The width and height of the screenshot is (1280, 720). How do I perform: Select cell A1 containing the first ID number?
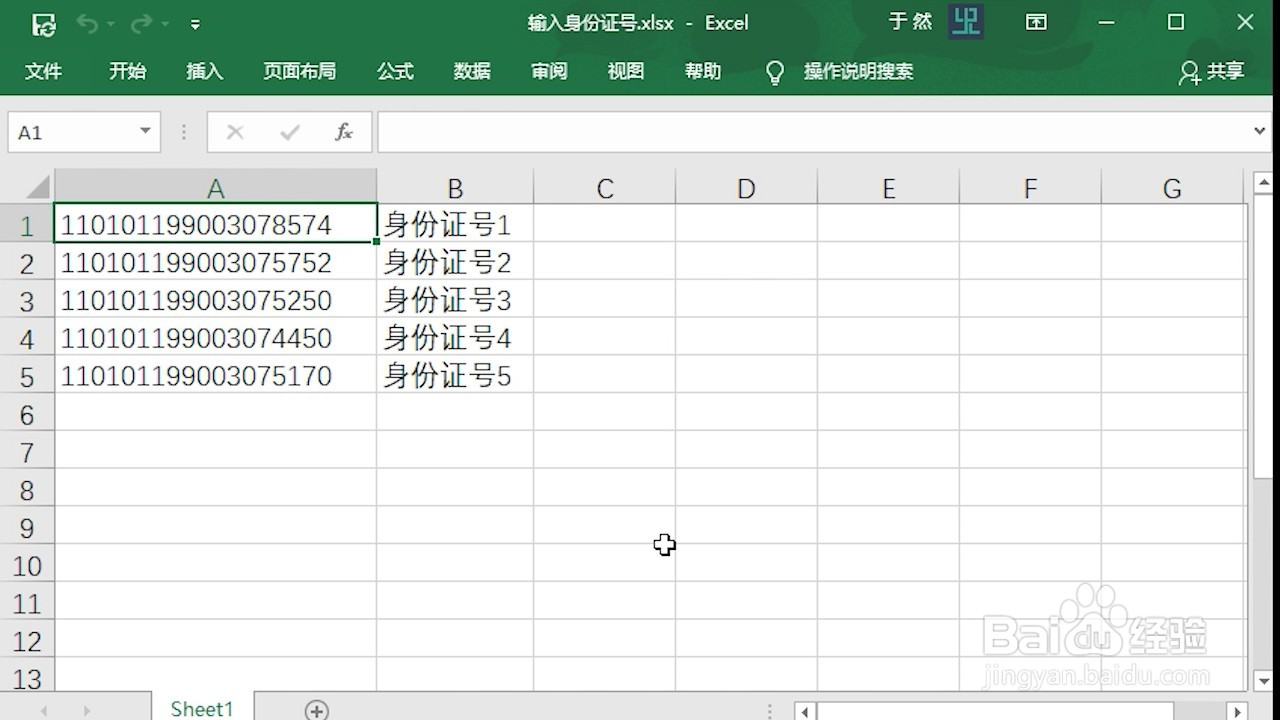(216, 224)
